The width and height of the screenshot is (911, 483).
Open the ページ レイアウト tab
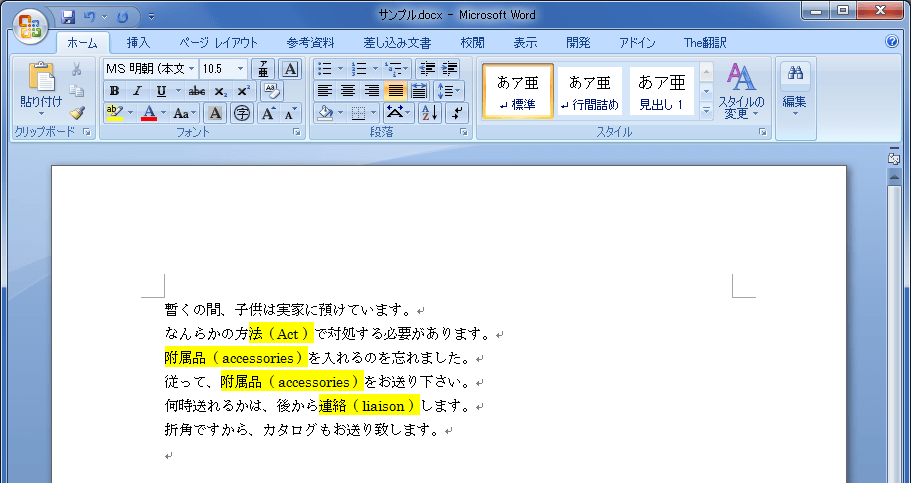tap(218, 43)
